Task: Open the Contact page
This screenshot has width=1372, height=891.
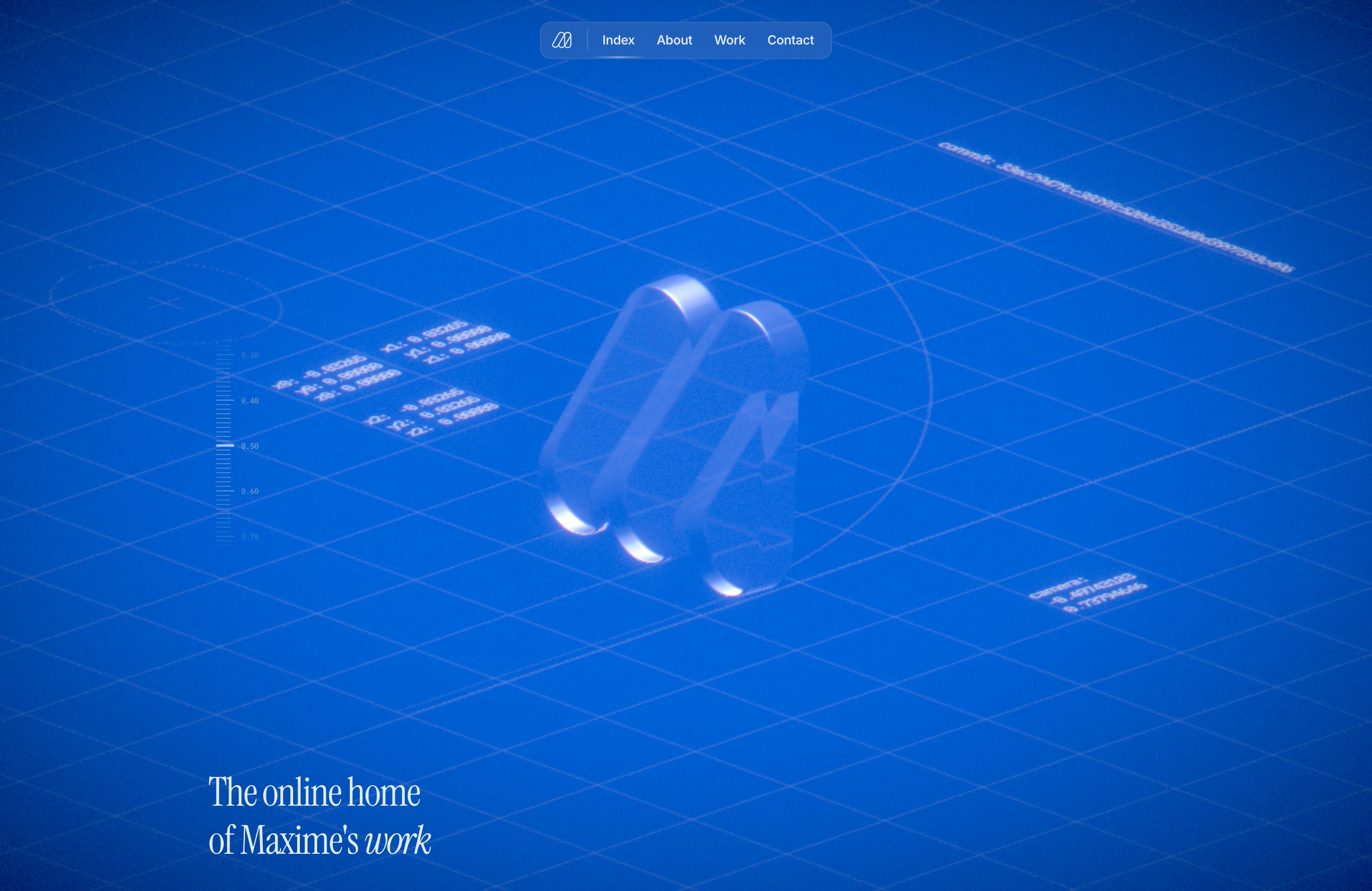Action: 790,40
